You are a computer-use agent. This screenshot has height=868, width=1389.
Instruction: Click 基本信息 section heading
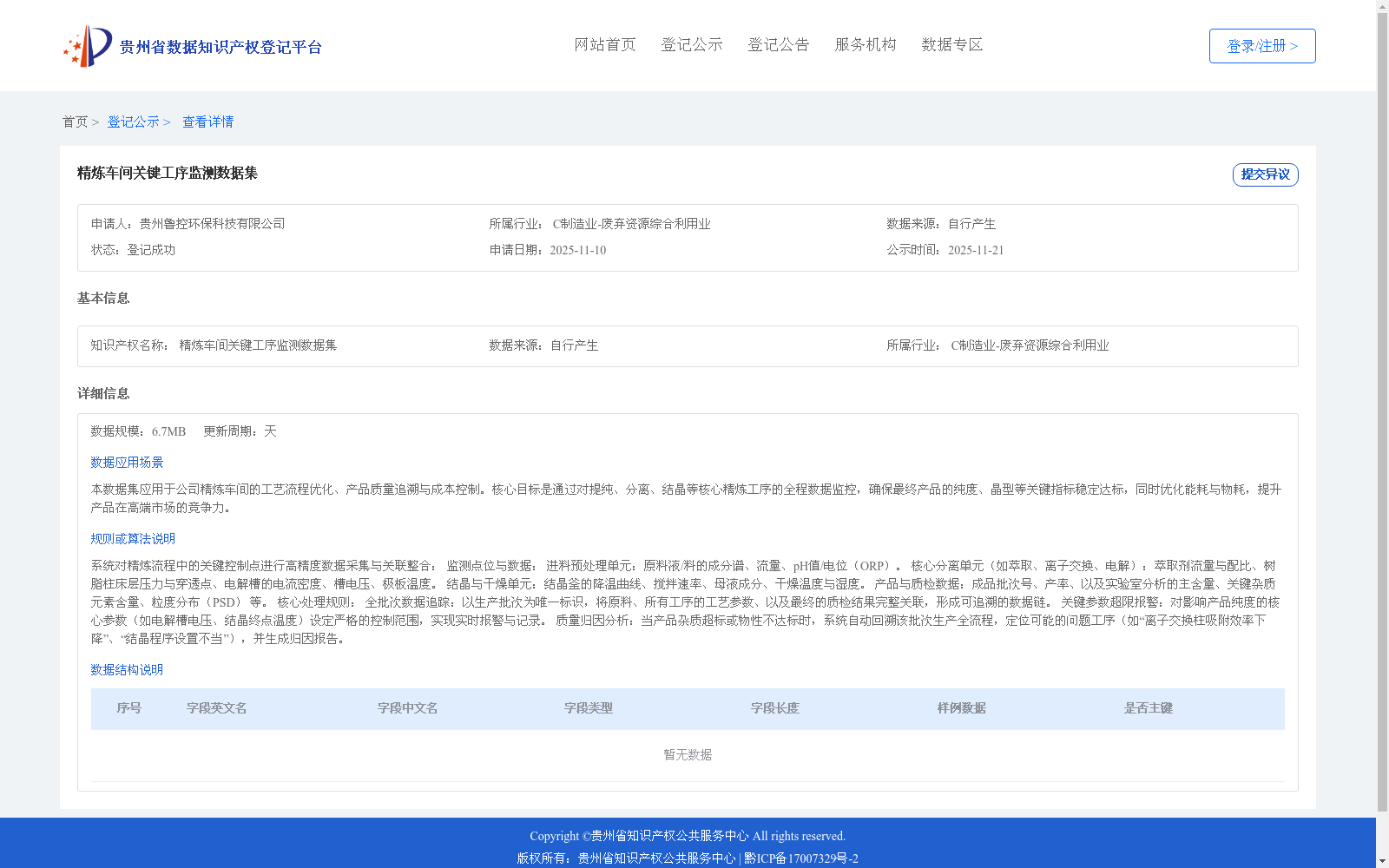coord(103,298)
